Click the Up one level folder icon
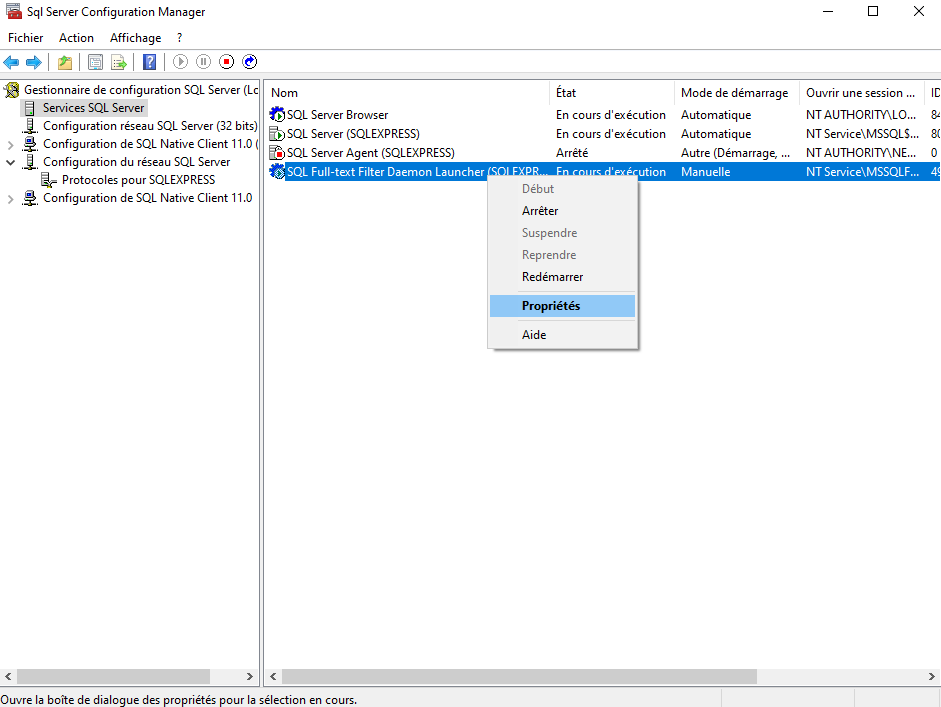Screen dimensions: 941x707 [x=65, y=62]
